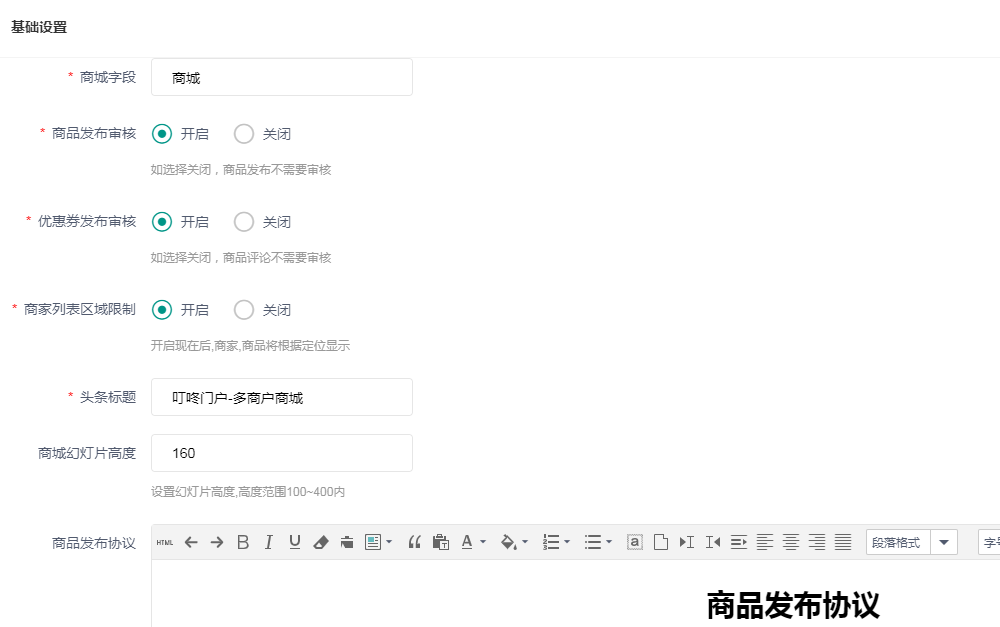Click the 商家列表区域限制 field label
Viewport: 1000px width, 627px height.
coord(80,309)
